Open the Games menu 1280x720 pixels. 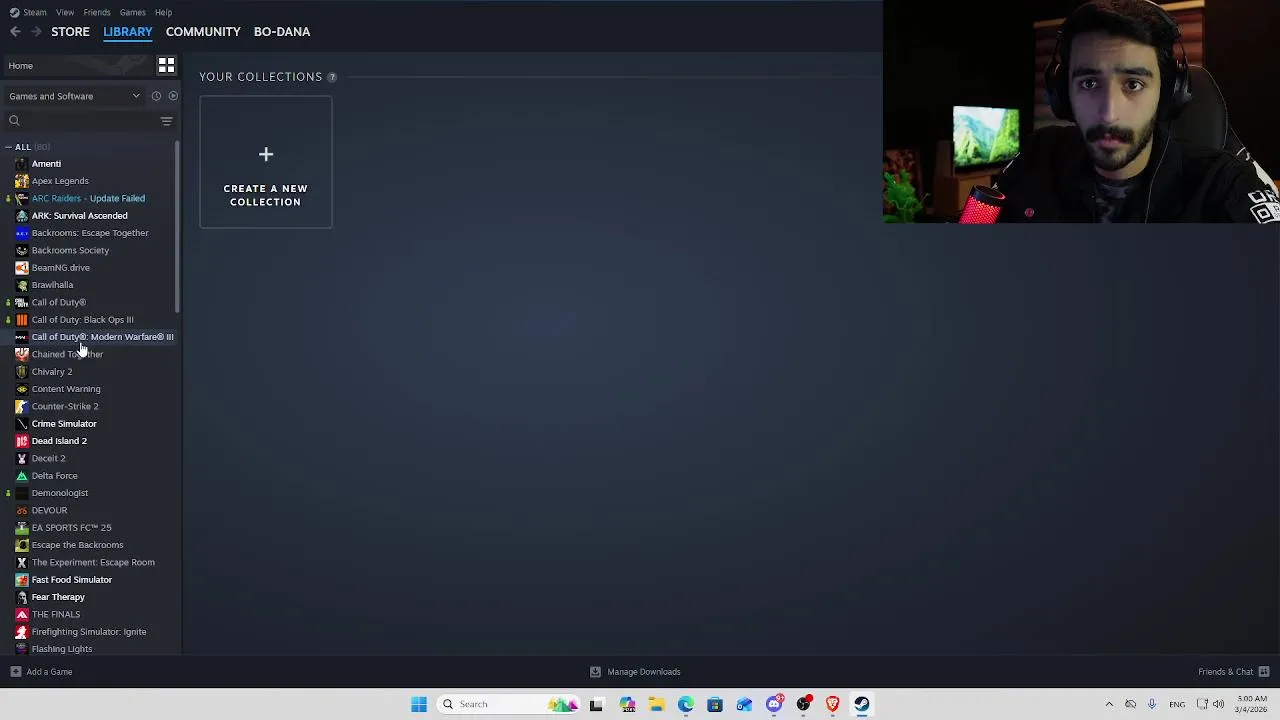tap(132, 12)
